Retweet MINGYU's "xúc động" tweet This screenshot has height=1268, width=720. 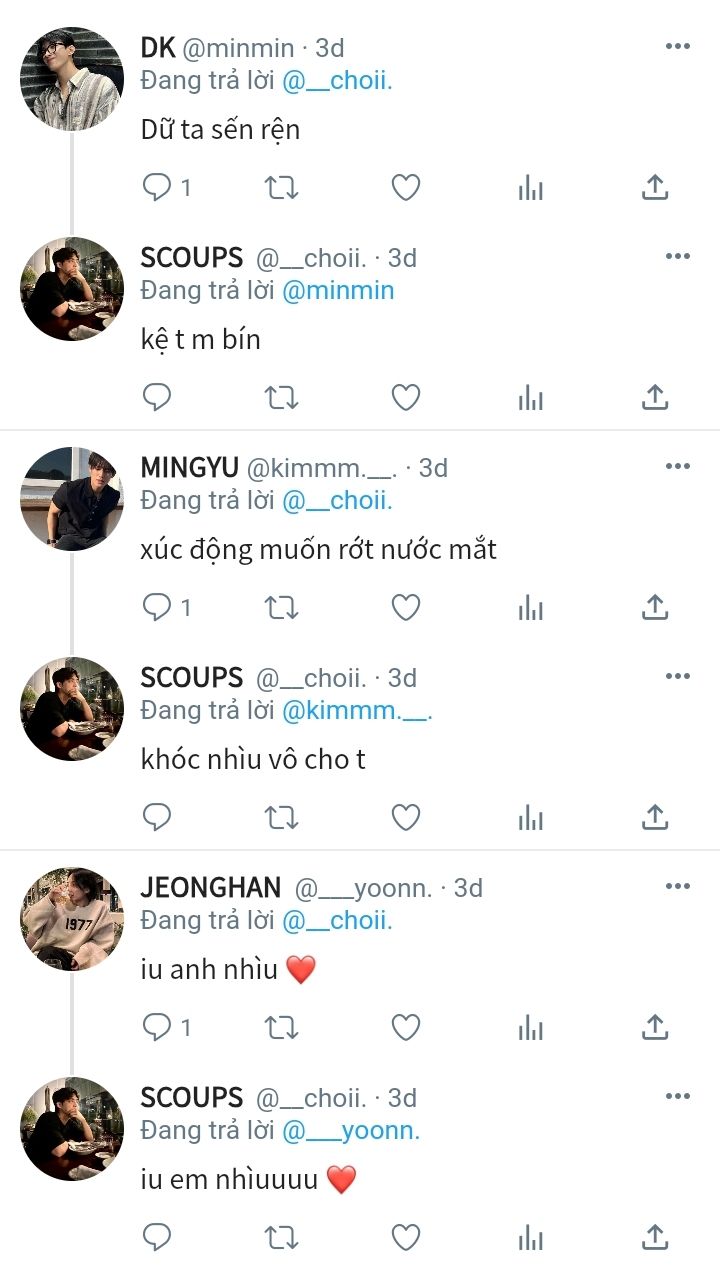tap(281, 607)
